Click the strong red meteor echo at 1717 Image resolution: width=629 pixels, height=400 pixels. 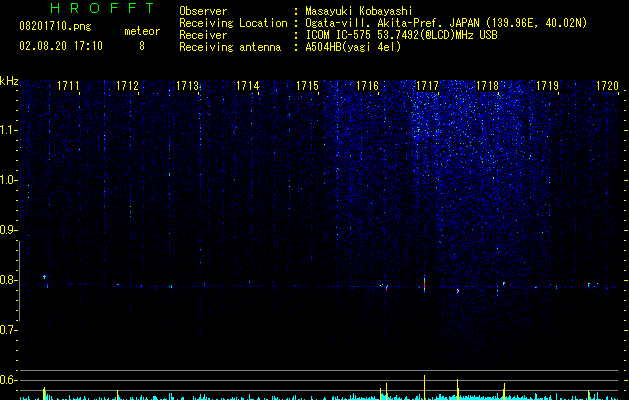pos(424,285)
